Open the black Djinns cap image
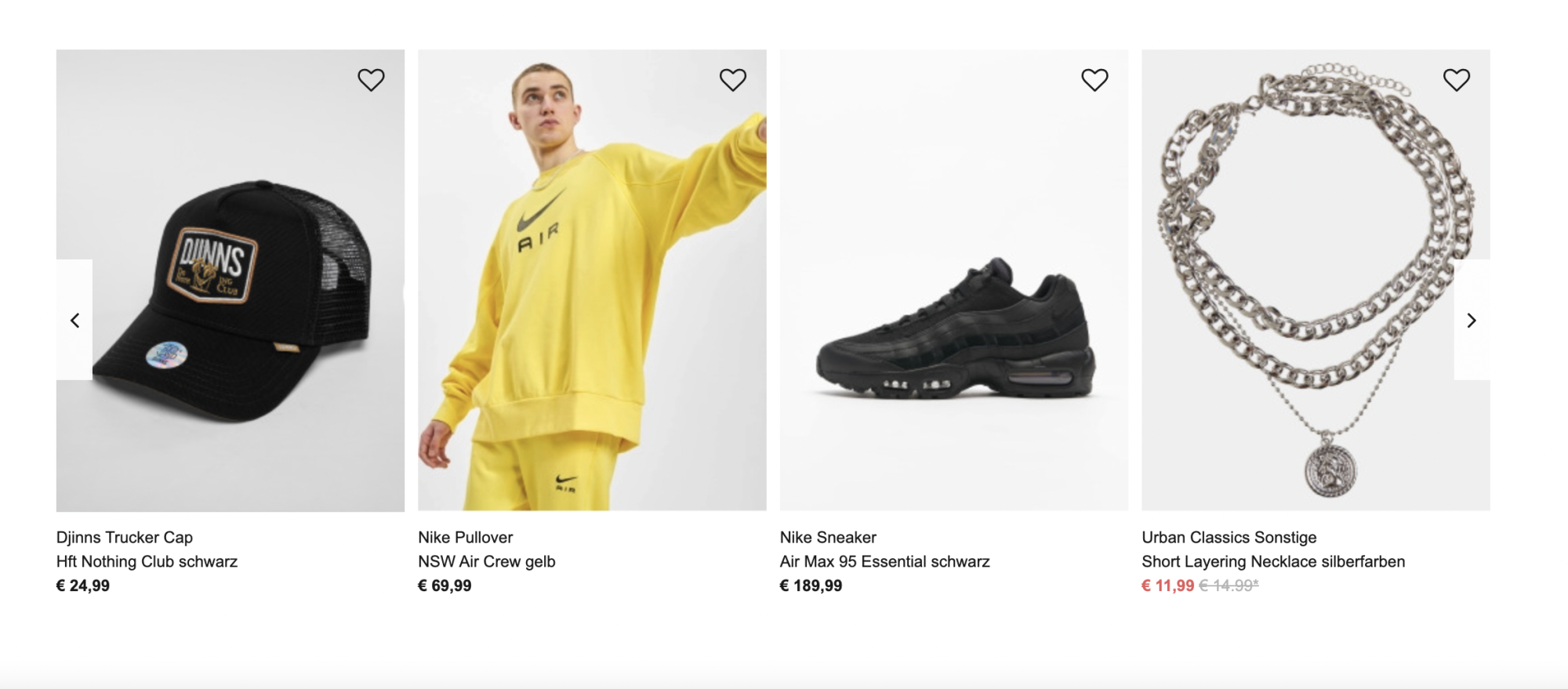Image resolution: width=1568 pixels, height=689 pixels. coord(230,298)
